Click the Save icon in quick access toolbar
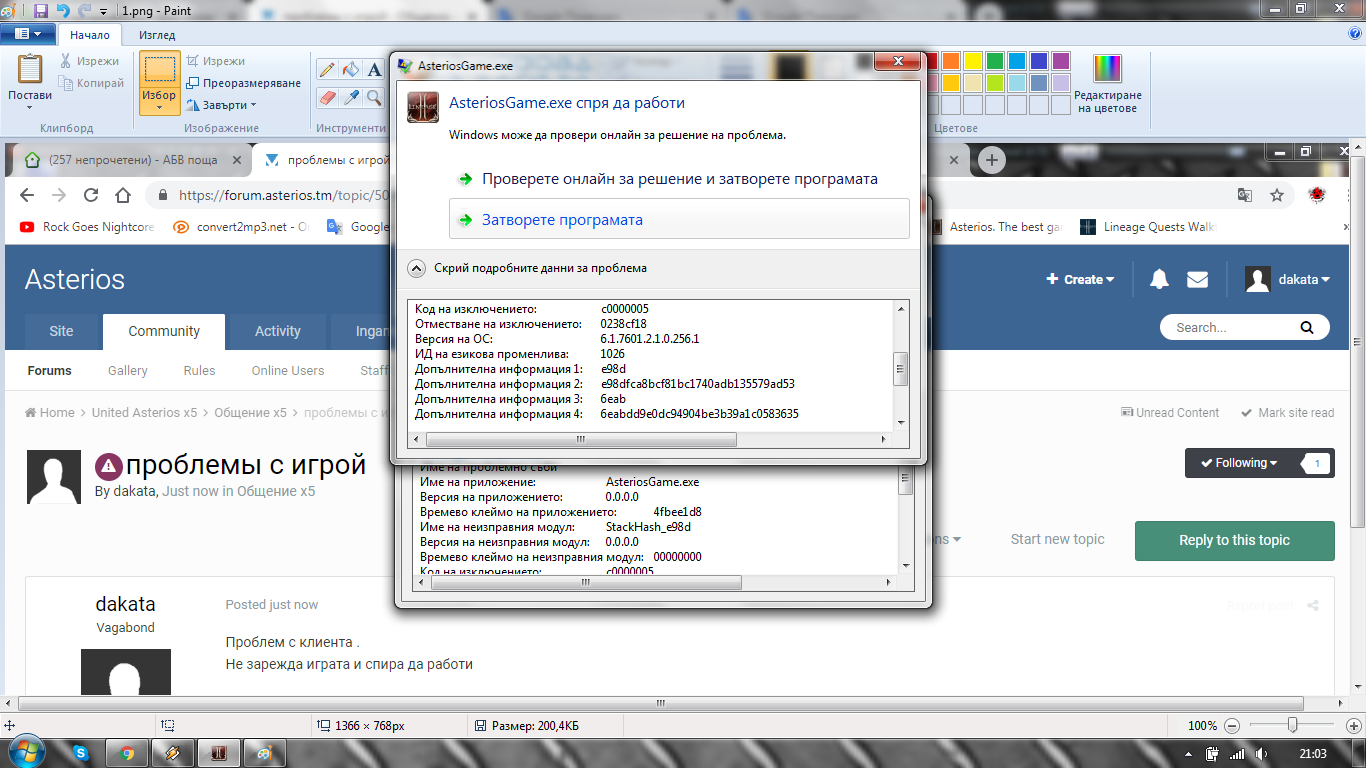Image resolution: width=1366 pixels, height=768 pixels. [x=41, y=11]
